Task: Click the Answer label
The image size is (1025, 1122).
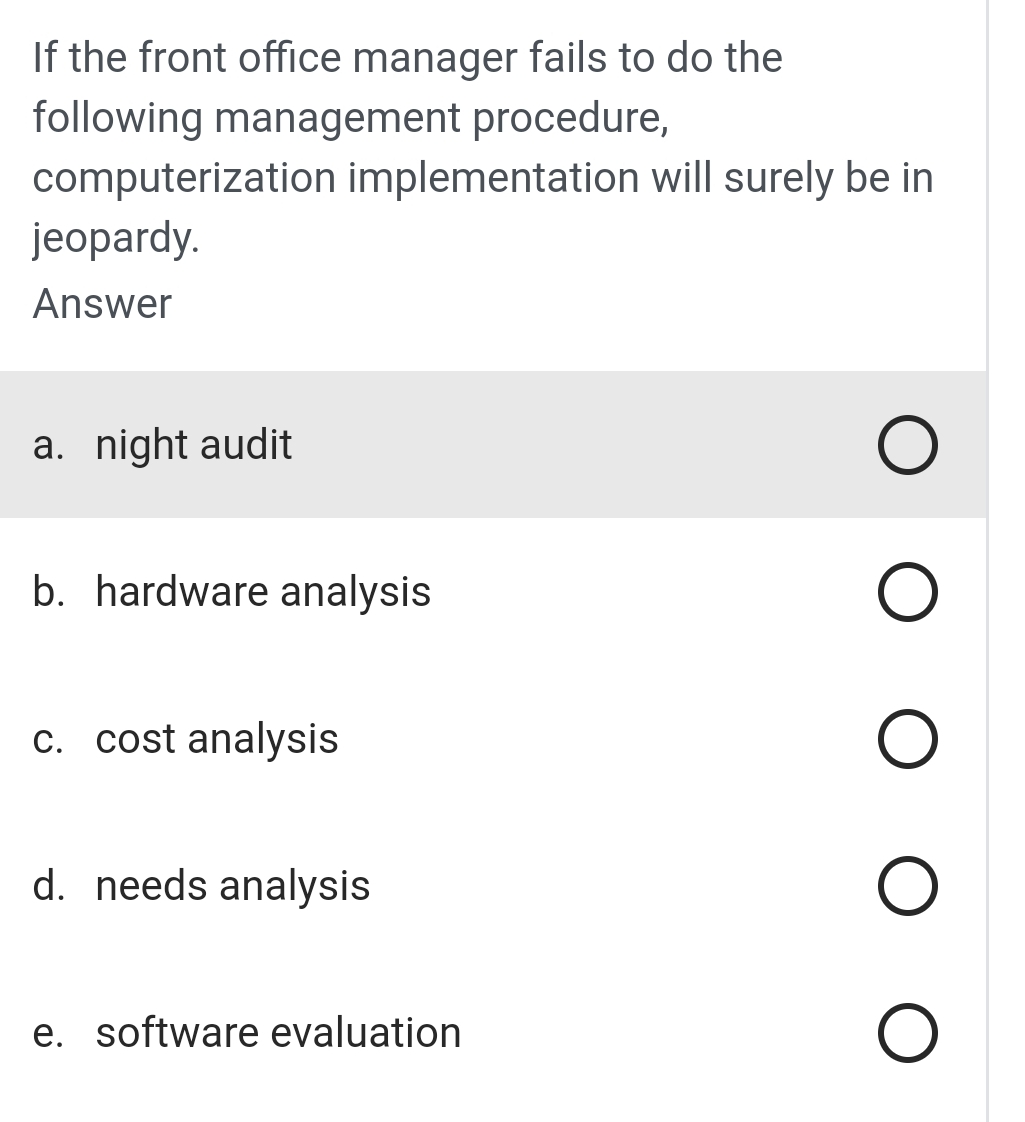Action: pos(101,303)
